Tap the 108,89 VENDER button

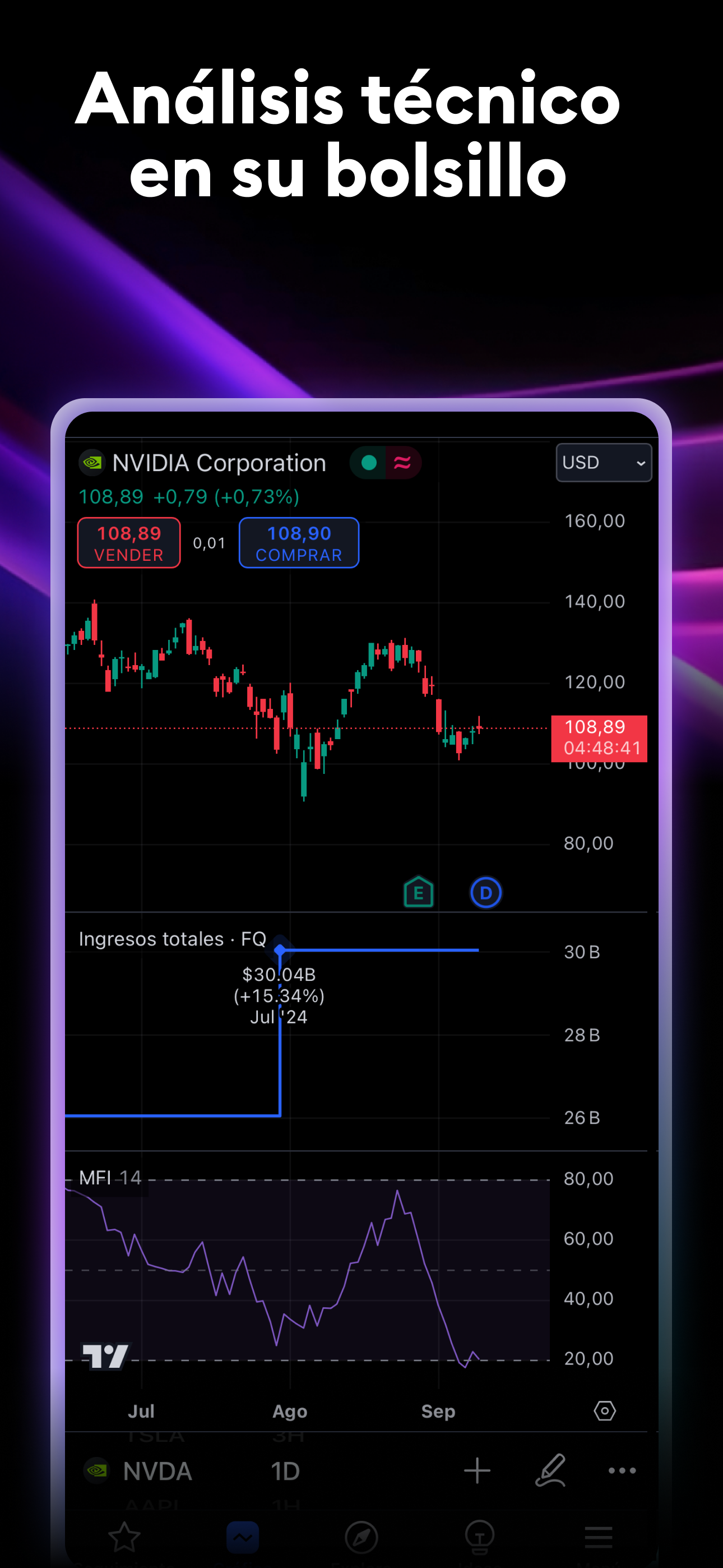click(129, 542)
